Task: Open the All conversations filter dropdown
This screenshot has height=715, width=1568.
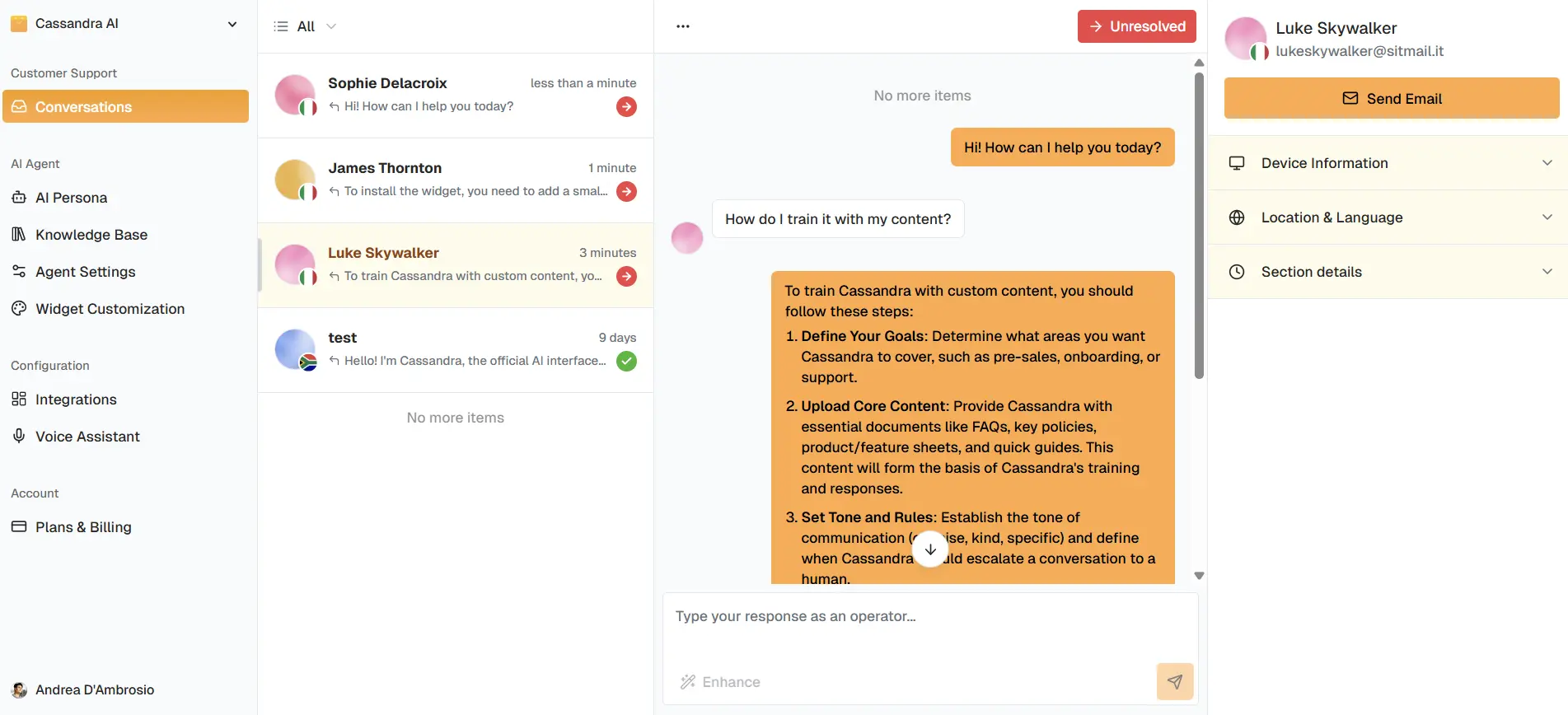Action: (306, 26)
